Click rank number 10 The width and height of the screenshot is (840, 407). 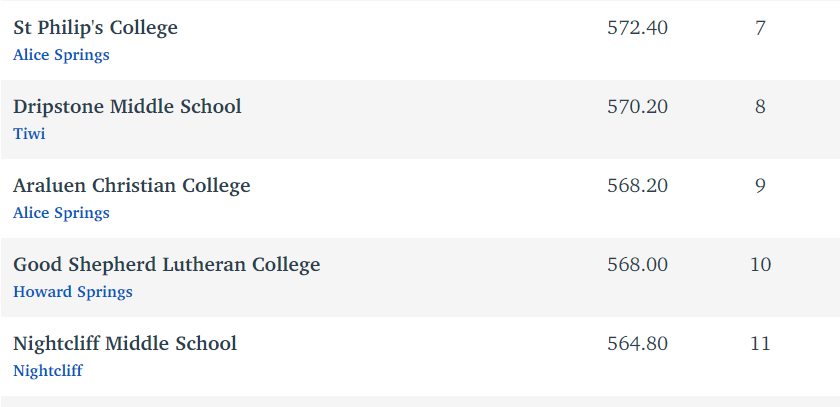[x=760, y=265]
